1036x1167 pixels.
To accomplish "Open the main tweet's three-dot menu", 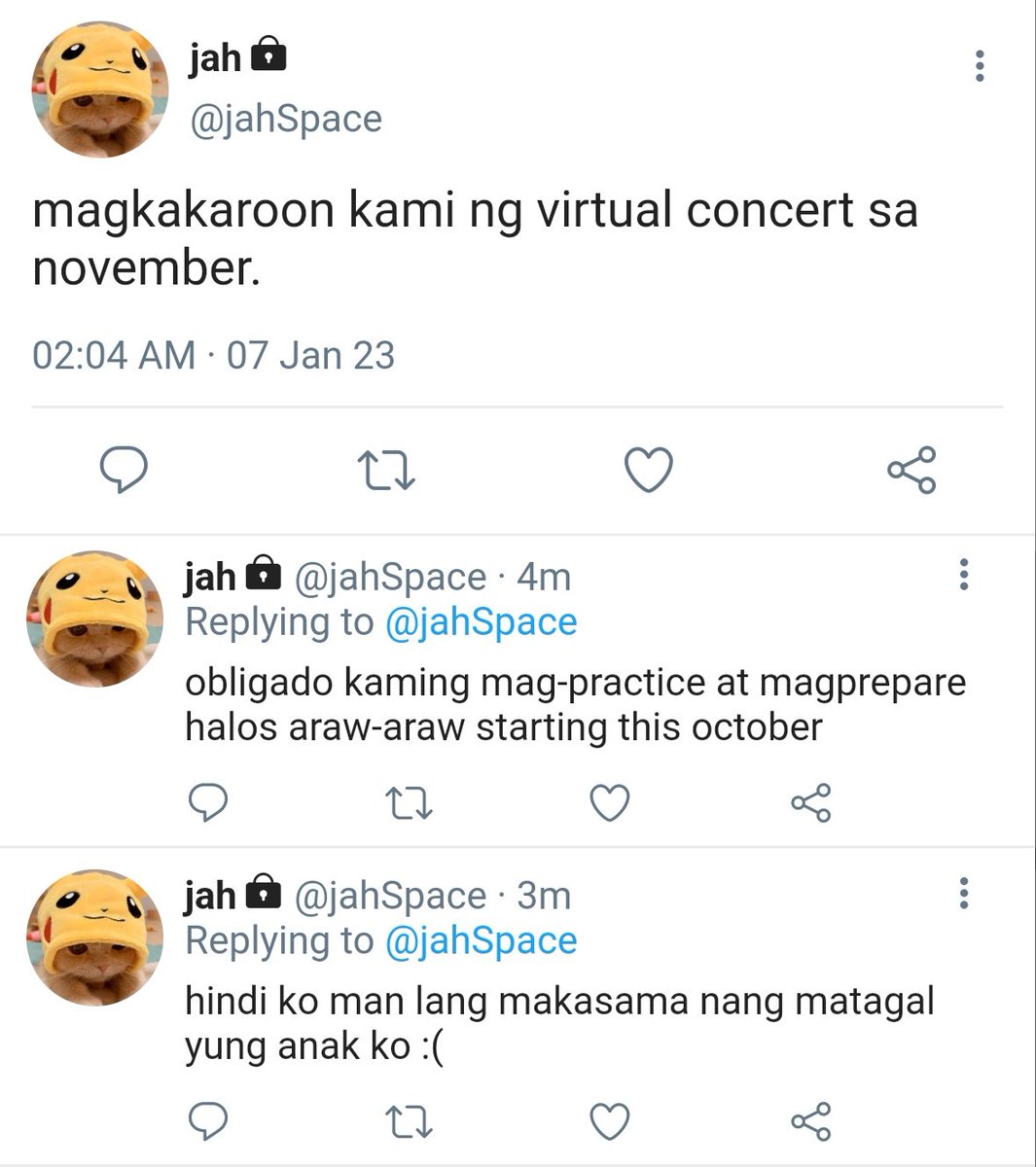I will [x=980, y=66].
